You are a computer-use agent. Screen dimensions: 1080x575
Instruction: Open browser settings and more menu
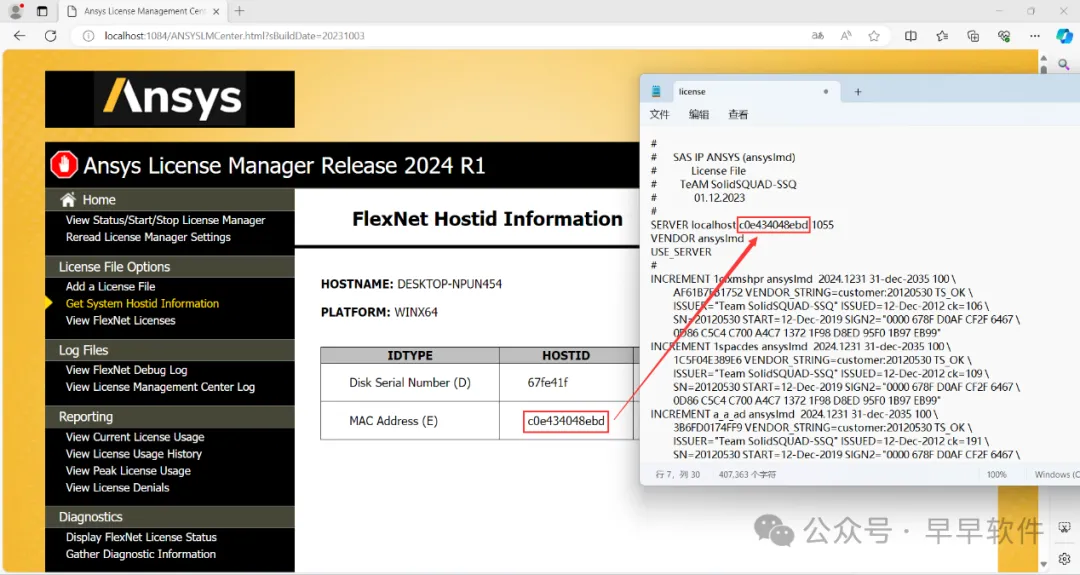pyautogui.click(x=1035, y=36)
